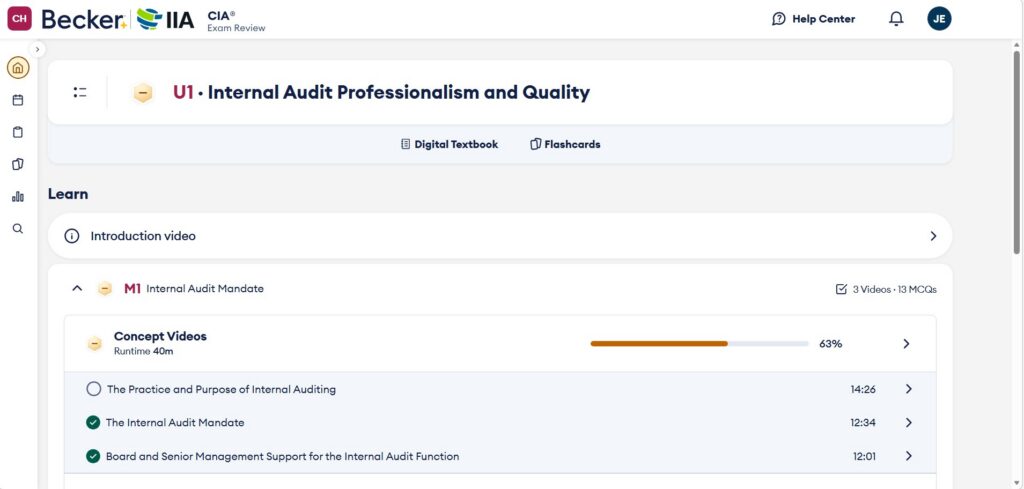Image resolution: width=1024 pixels, height=489 pixels.
Task: Open the unit list outline icon
Action: coord(80,93)
